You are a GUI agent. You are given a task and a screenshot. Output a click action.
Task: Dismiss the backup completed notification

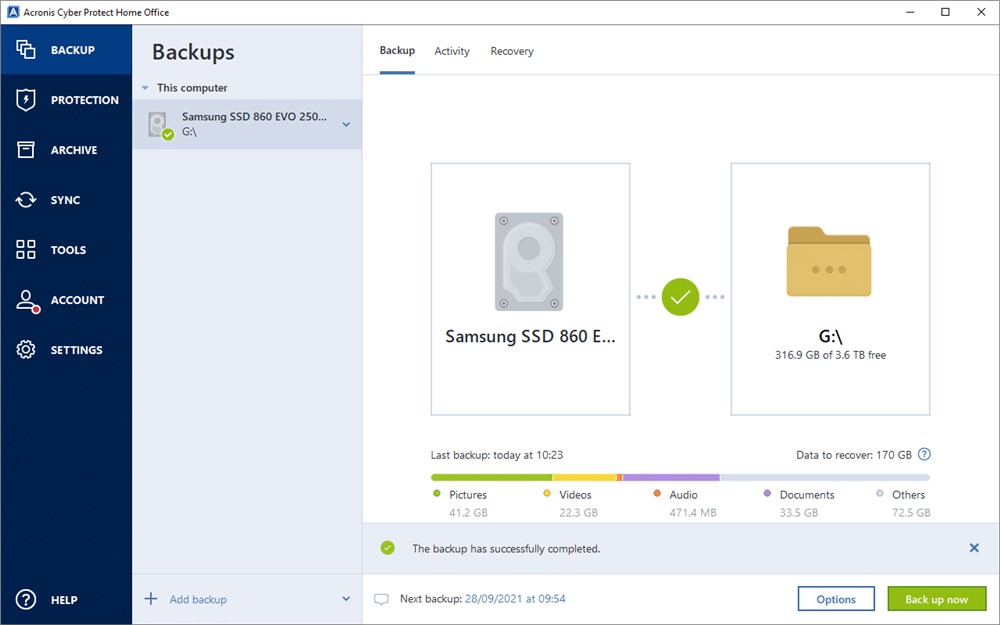coord(973,548)
